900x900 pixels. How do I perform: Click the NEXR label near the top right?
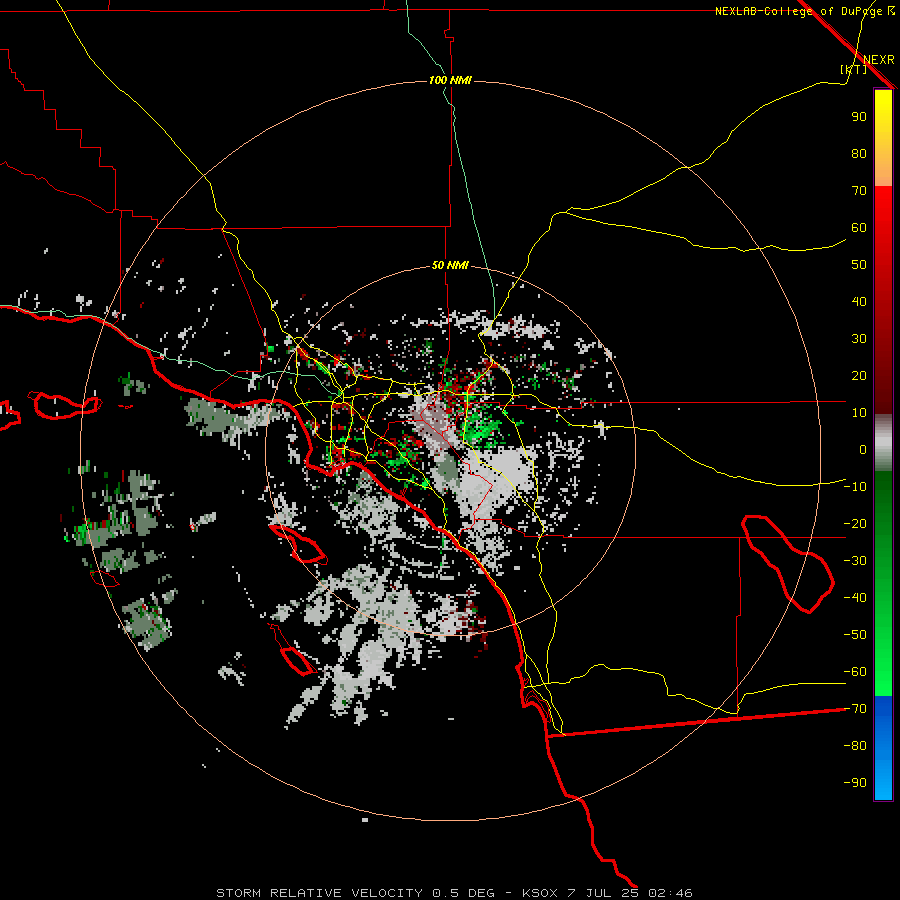[879, 60]
